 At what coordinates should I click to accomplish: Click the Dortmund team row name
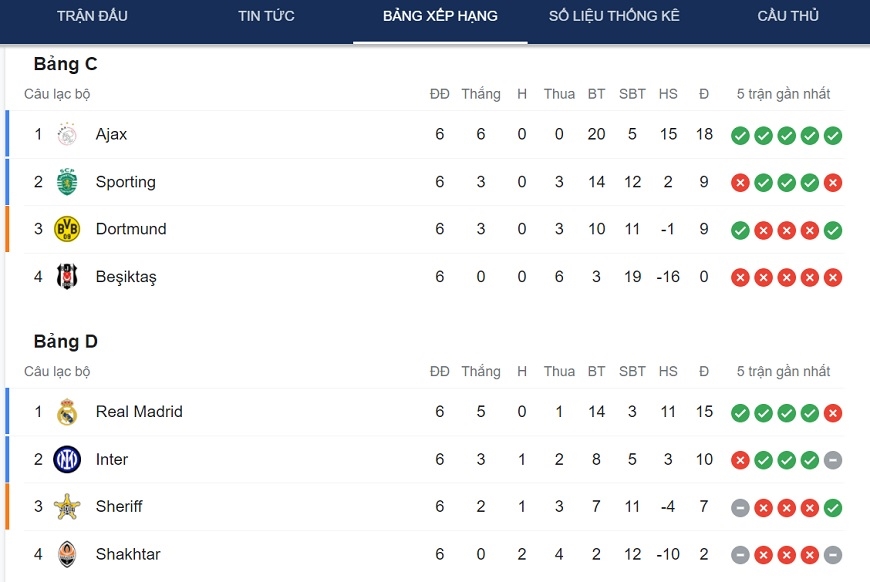coord(131,229)
